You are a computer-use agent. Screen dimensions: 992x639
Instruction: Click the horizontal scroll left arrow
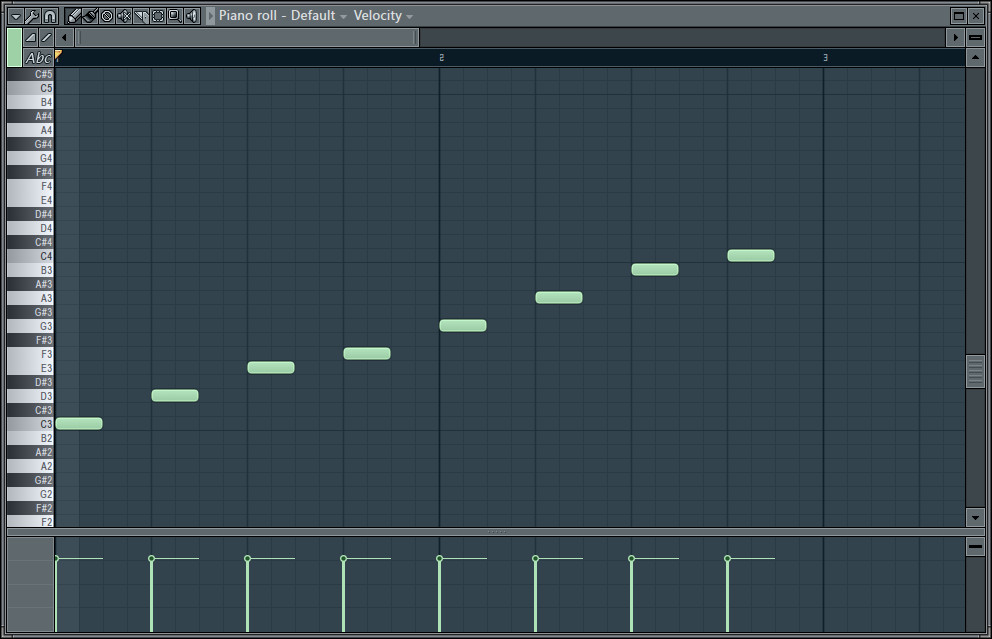tap(64, 37)
